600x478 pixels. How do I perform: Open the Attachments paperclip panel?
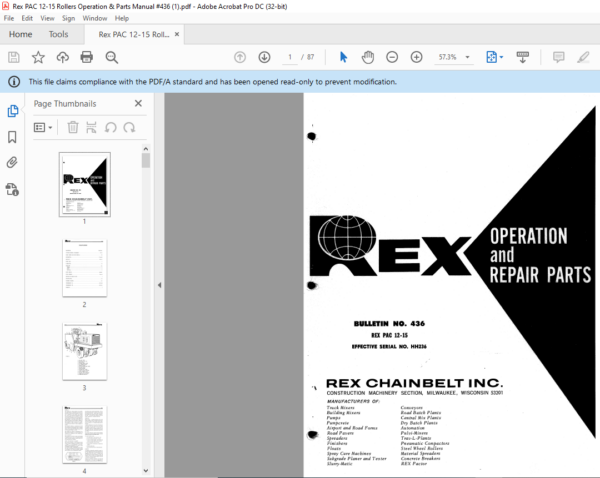[x=12, y=163]
